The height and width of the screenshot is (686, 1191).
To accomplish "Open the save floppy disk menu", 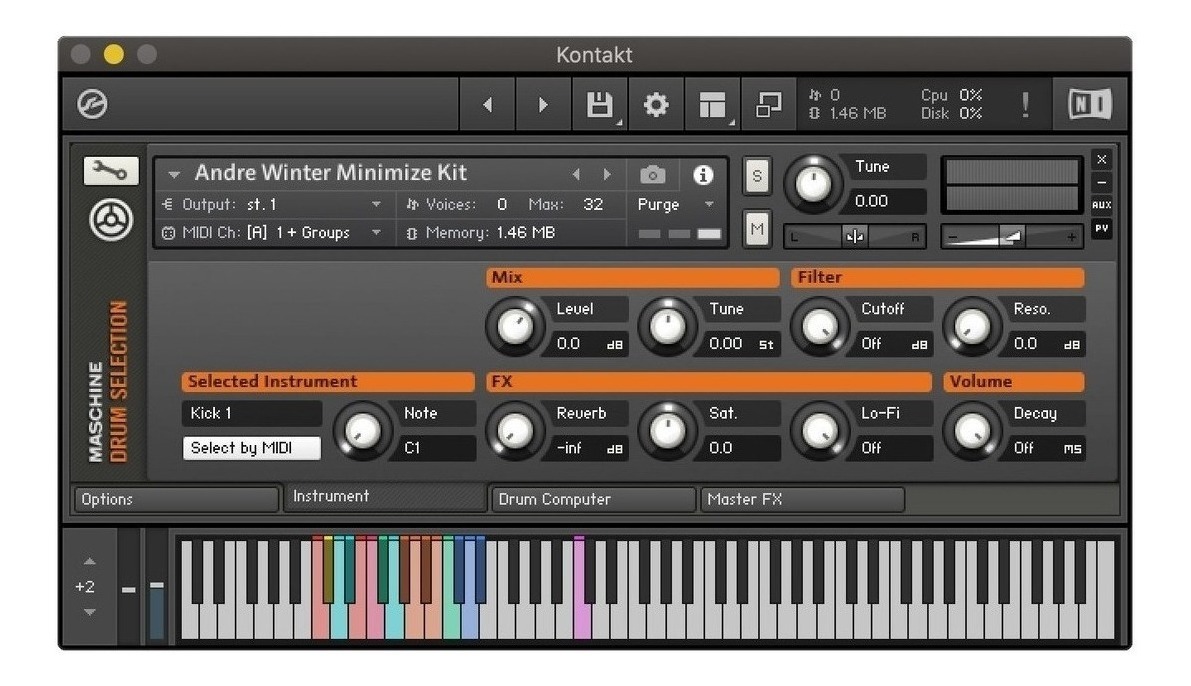I will (599, 104).
